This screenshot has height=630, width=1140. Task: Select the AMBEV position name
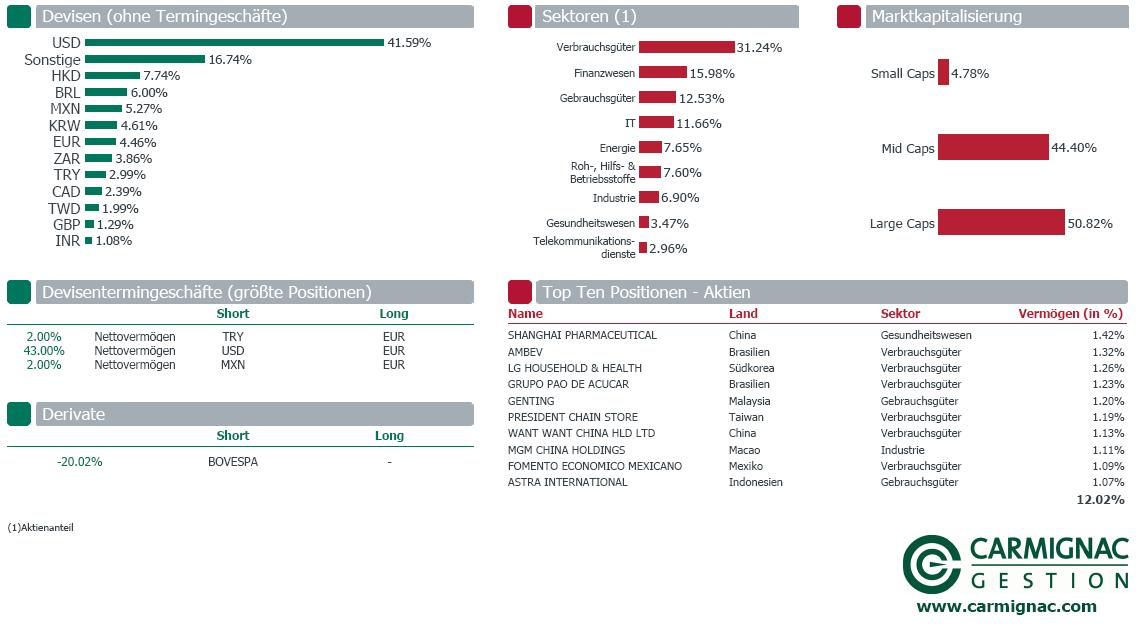[525, 352]
